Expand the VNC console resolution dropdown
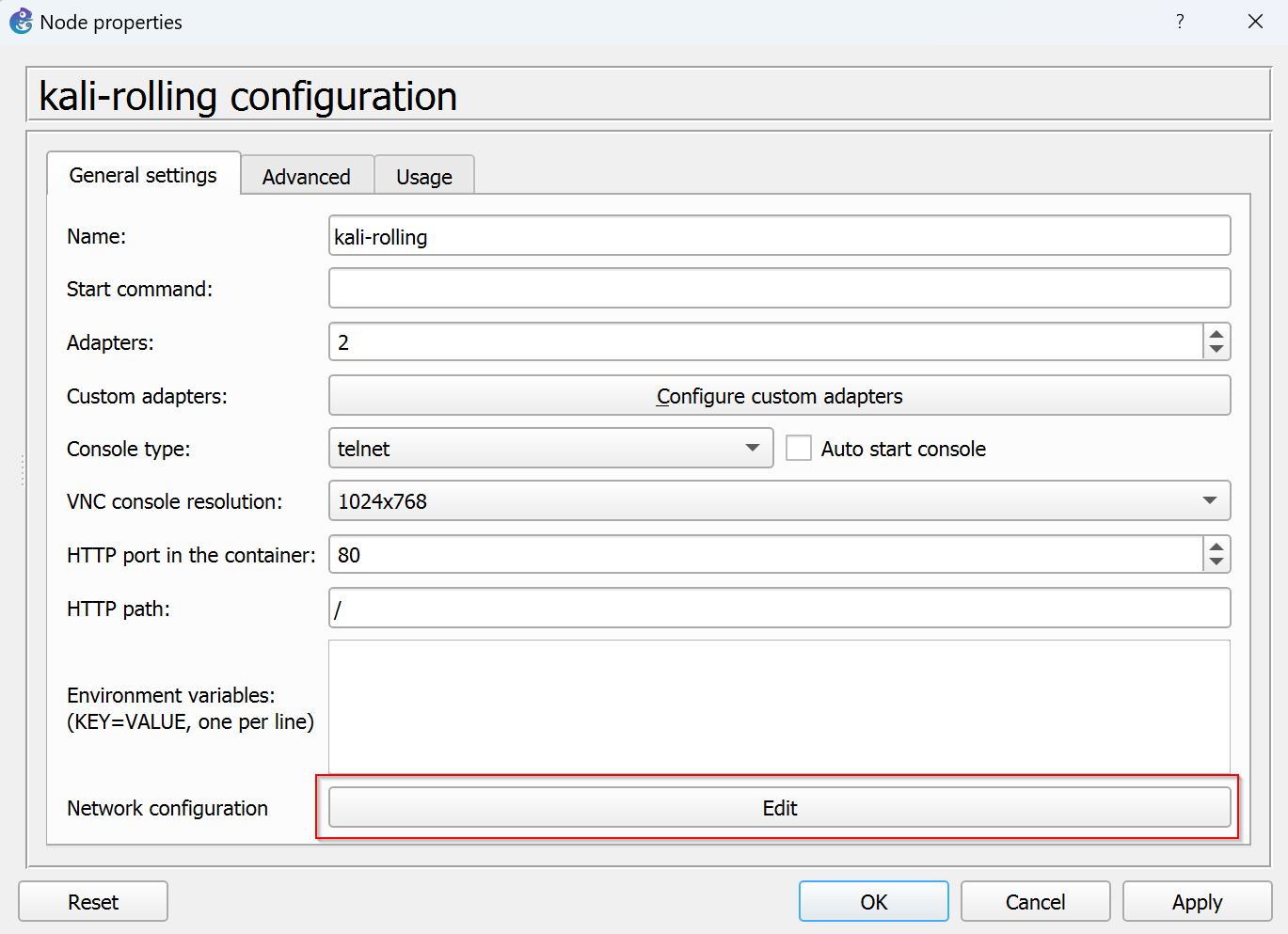Image resolution: width=1288 pixels, height=934 pixels. click(779, 501)
